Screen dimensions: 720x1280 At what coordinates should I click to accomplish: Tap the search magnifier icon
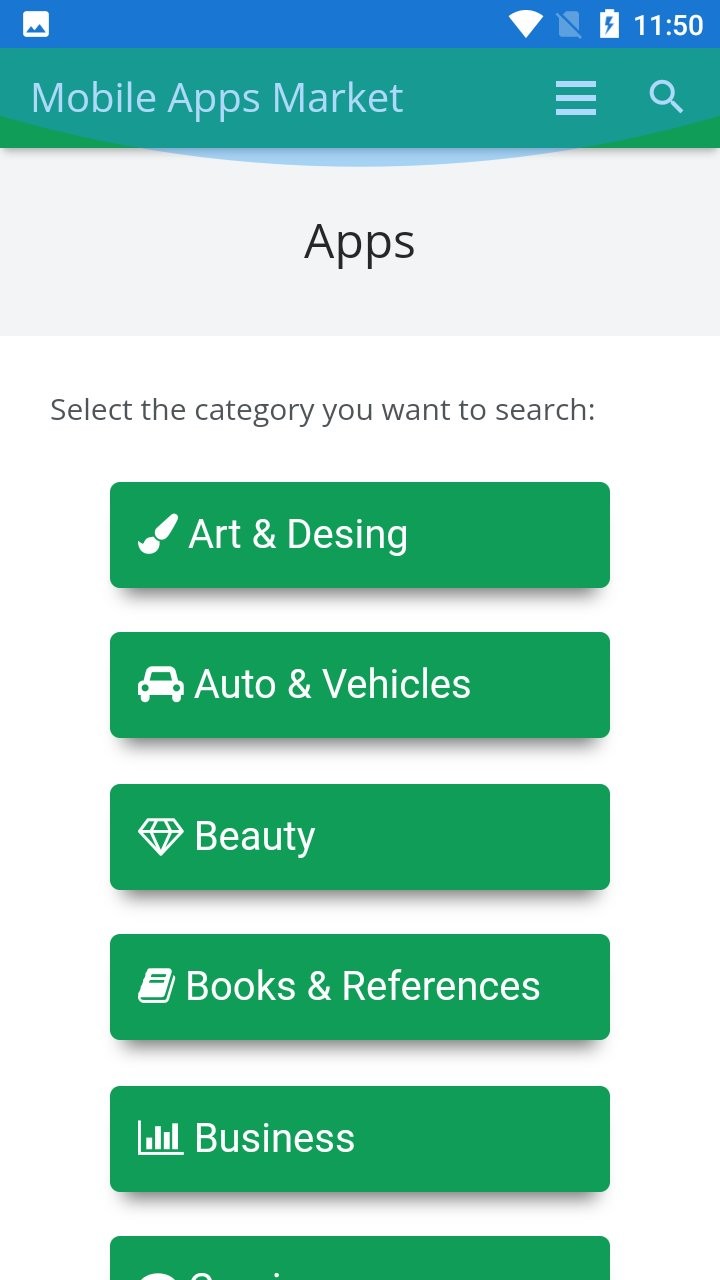point(666,97)
